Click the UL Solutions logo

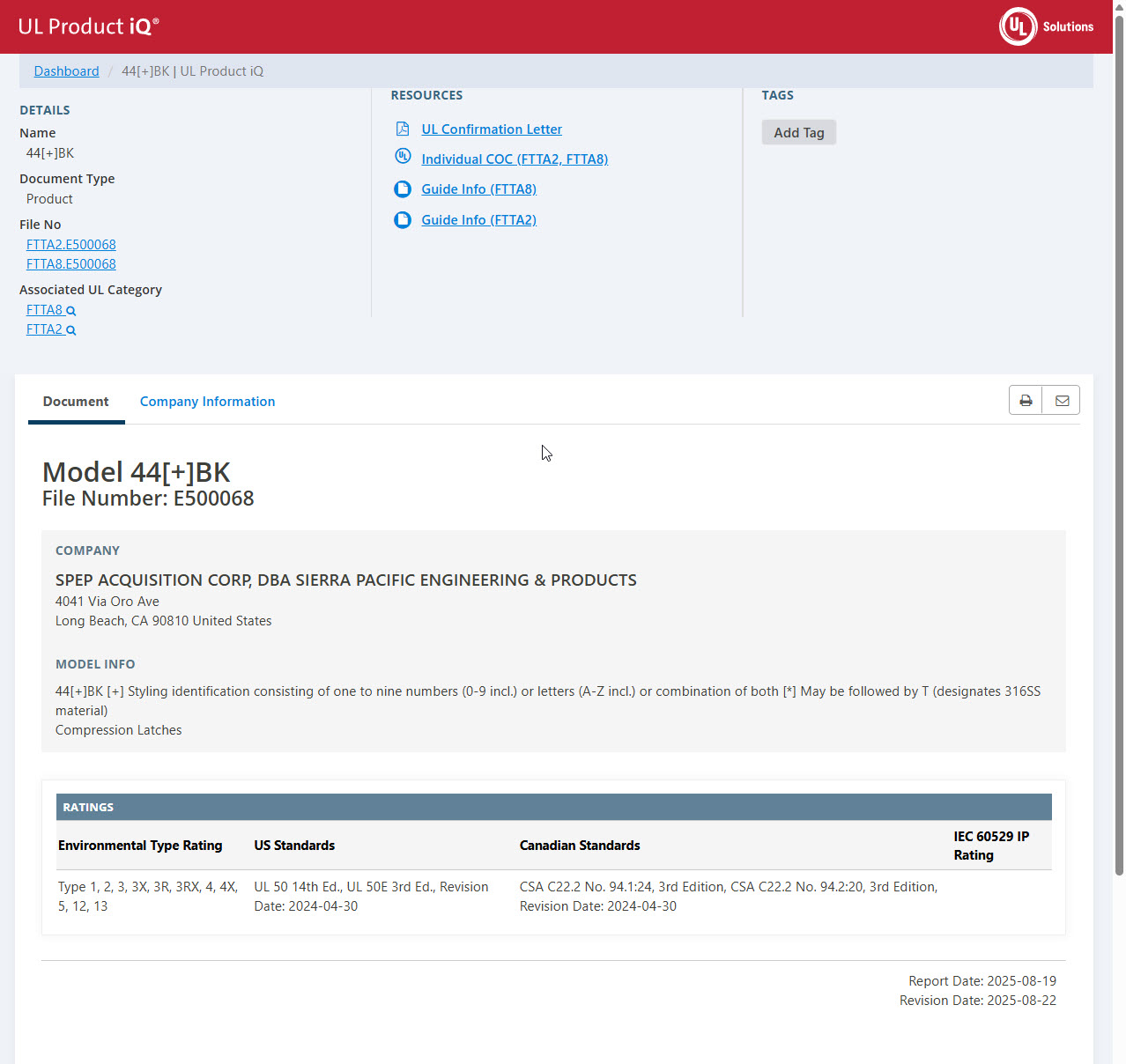coord(1046,26)
